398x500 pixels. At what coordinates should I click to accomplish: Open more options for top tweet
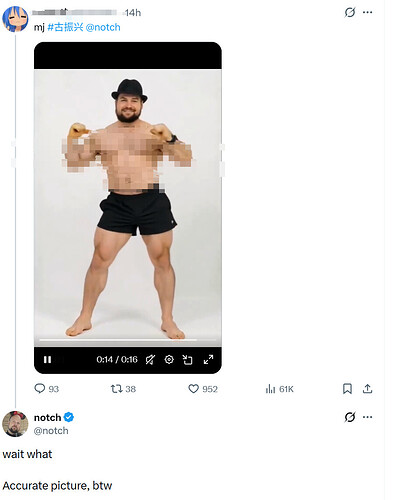coord(367,12)
